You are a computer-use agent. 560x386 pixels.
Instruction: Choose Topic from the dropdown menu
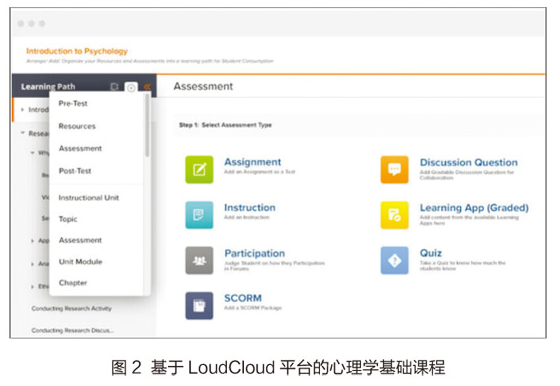[x=68, y=219]
